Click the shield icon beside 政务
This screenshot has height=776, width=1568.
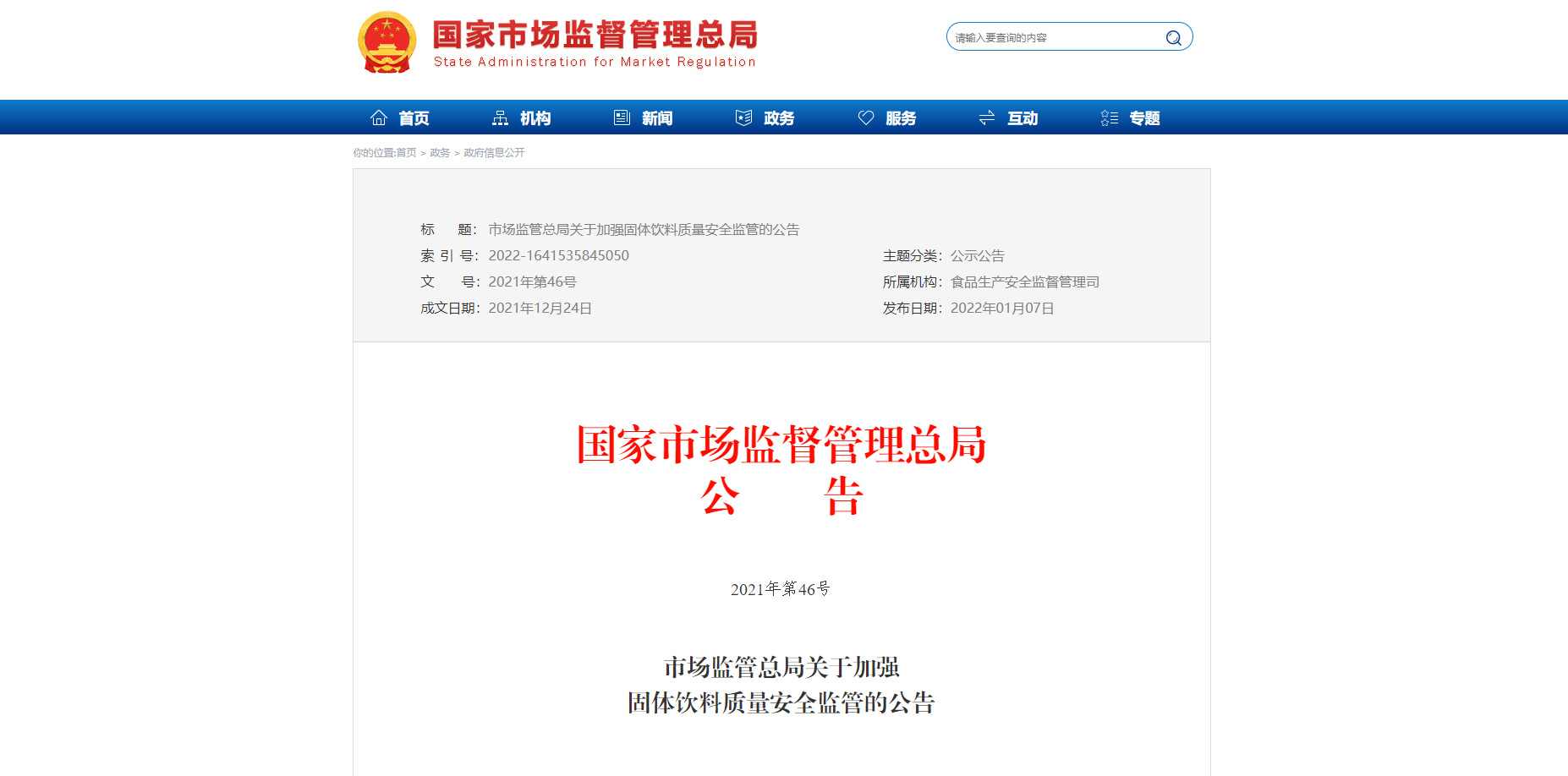click(x=743, y=117)
